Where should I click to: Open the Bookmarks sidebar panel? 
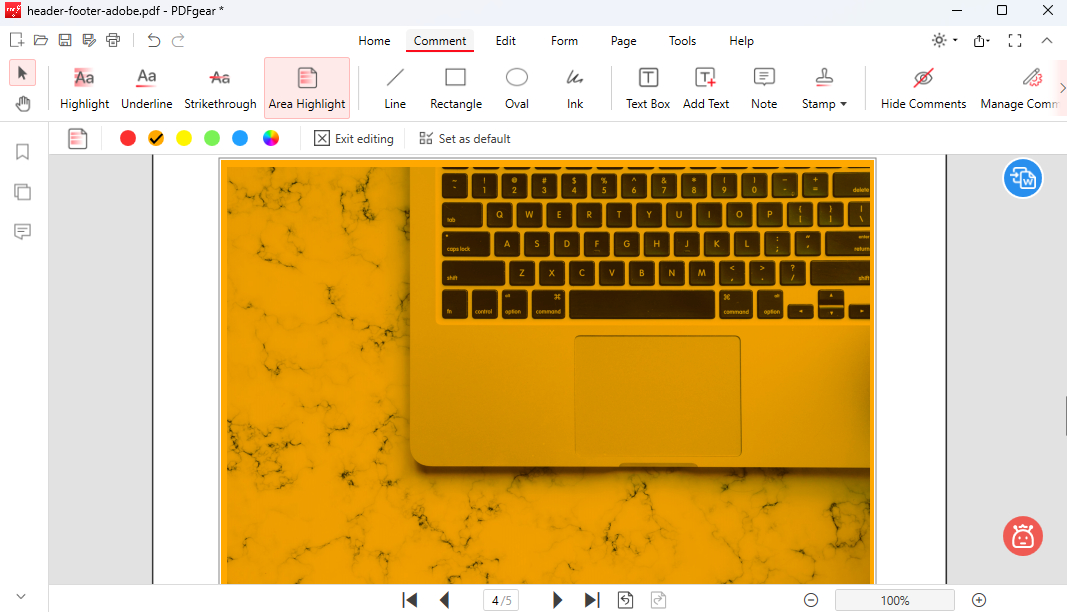tap(22, 152)
